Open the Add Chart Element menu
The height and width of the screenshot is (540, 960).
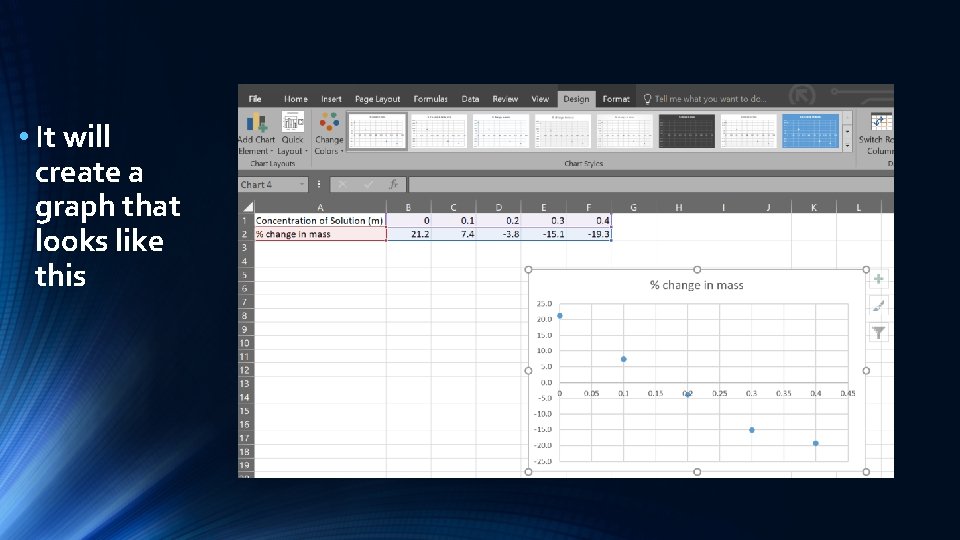tap(257, 133)
